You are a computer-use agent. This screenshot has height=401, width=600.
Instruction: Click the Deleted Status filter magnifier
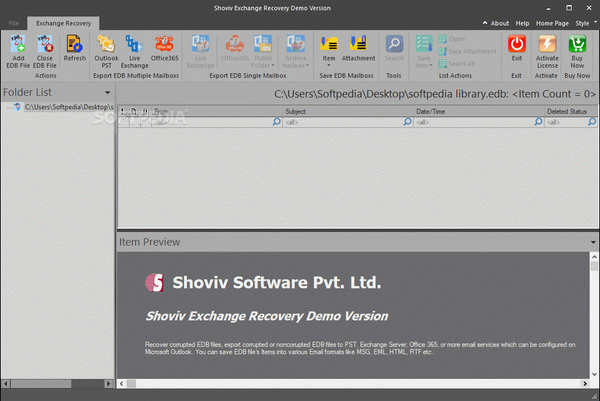[592, 122]
